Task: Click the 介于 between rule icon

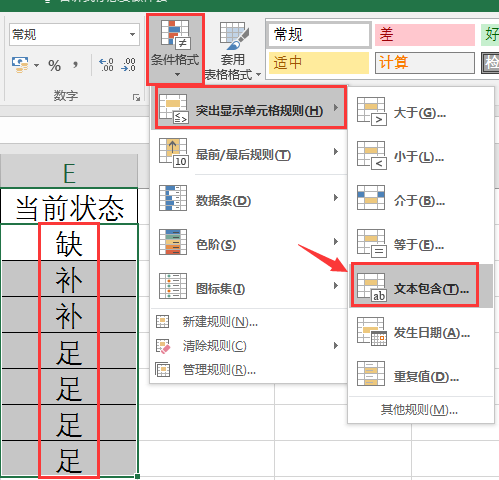Action: tap(371, 198)
